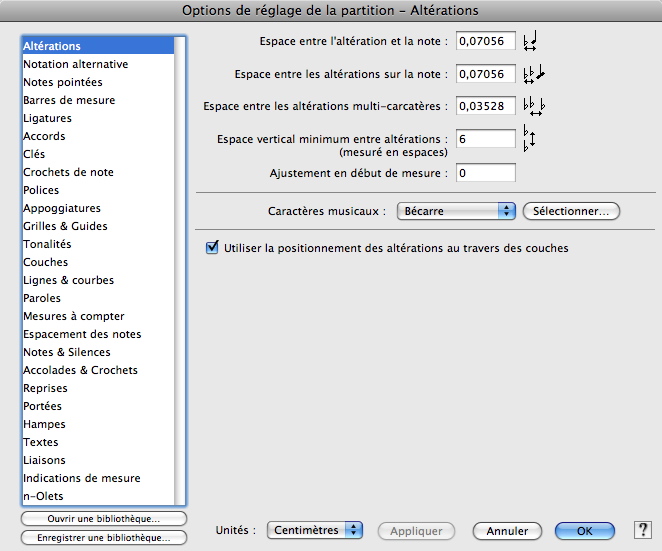
Task: Select Mesures à compter in the list
Action: click(98, 316)
